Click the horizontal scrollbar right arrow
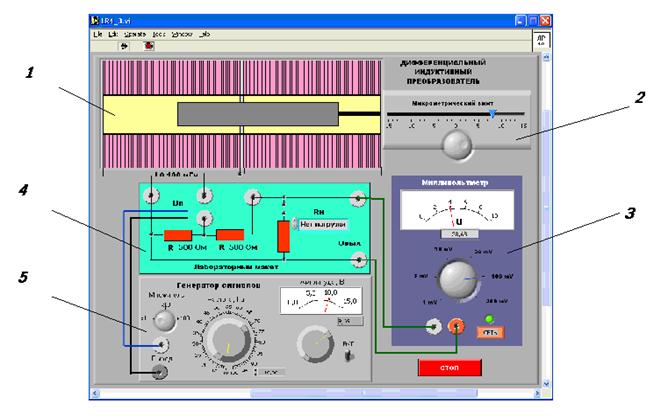The image size is (661, 416). (537, 393)
